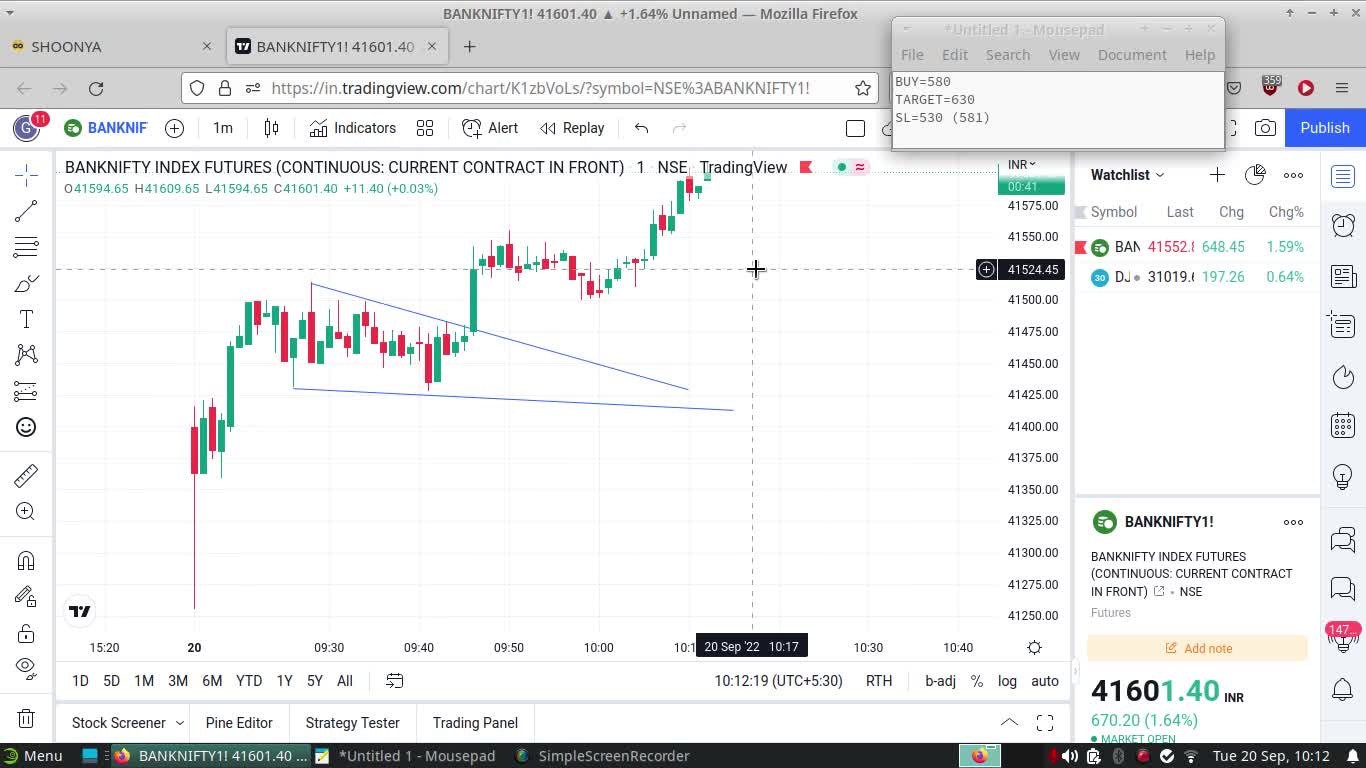This screenshot has width=1366, height=768.
Task: Select the crosshair cursor tool
Action: (26, 175)
